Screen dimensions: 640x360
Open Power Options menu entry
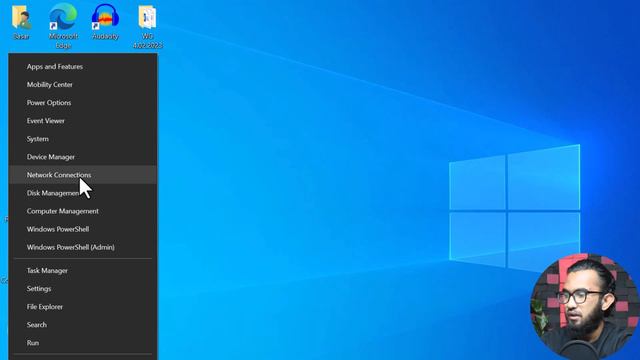click(83, 102)
